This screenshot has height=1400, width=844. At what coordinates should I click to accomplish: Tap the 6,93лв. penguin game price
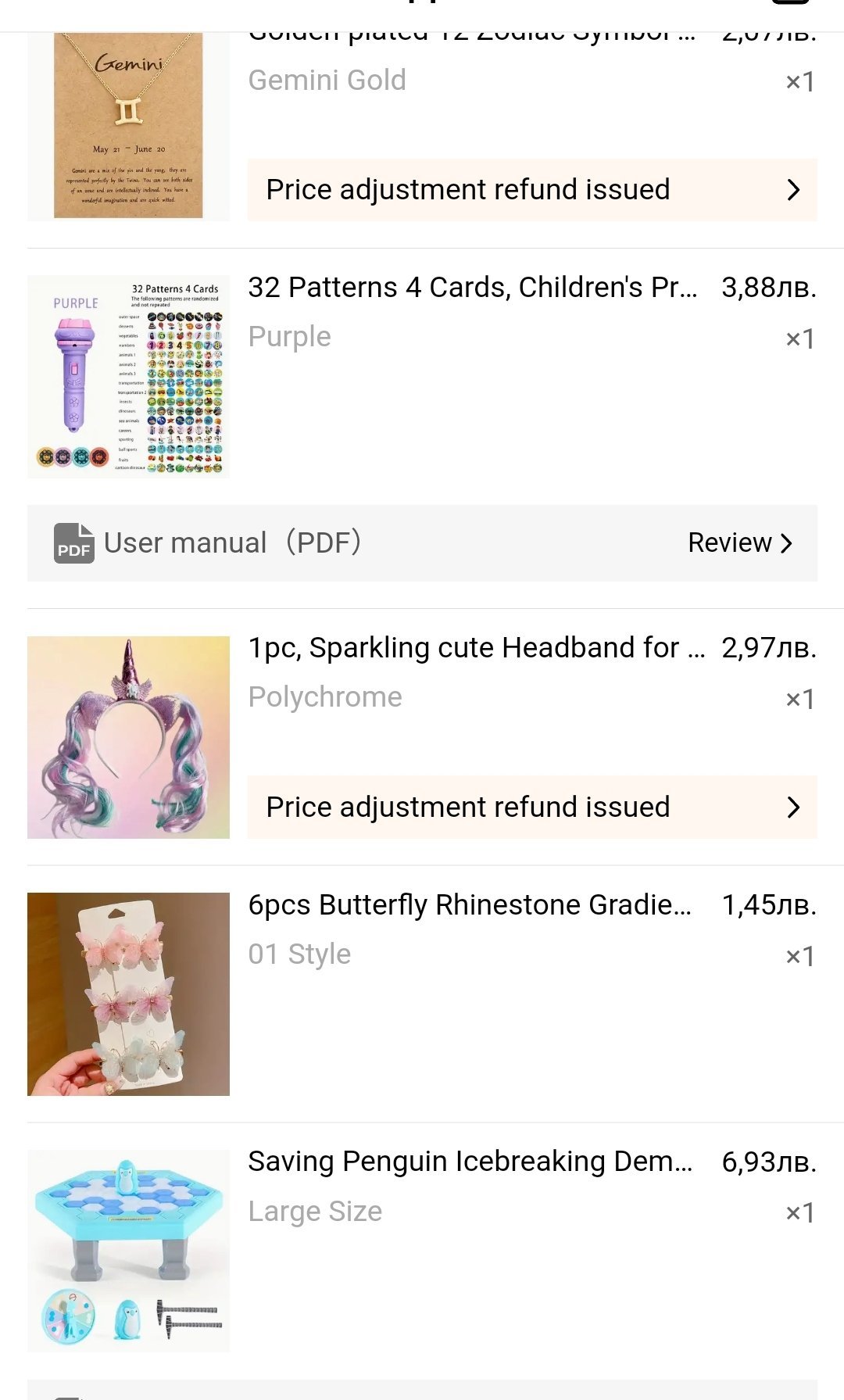coord(768,1162)
